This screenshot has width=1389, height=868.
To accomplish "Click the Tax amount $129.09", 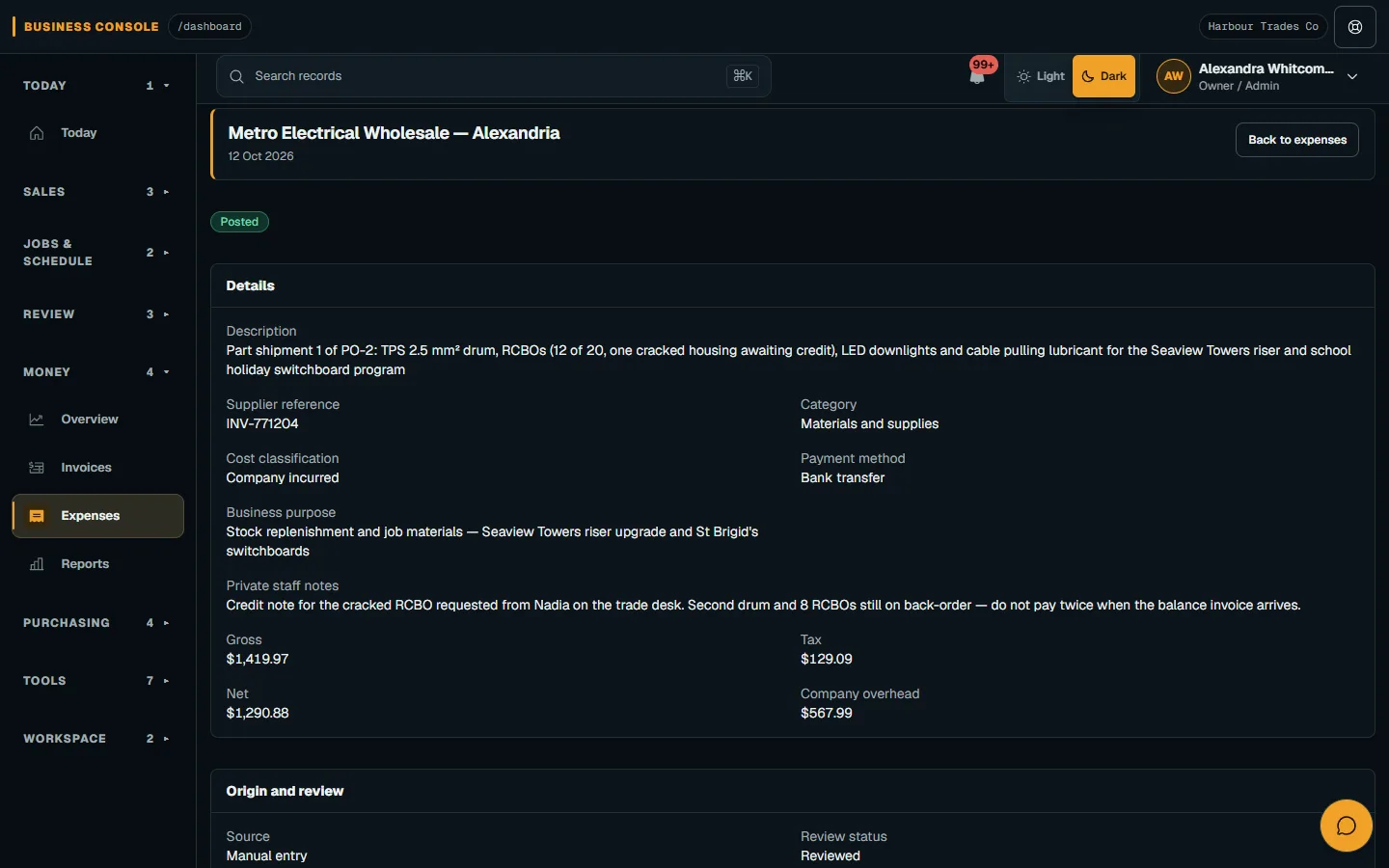I will click(827, 659).
